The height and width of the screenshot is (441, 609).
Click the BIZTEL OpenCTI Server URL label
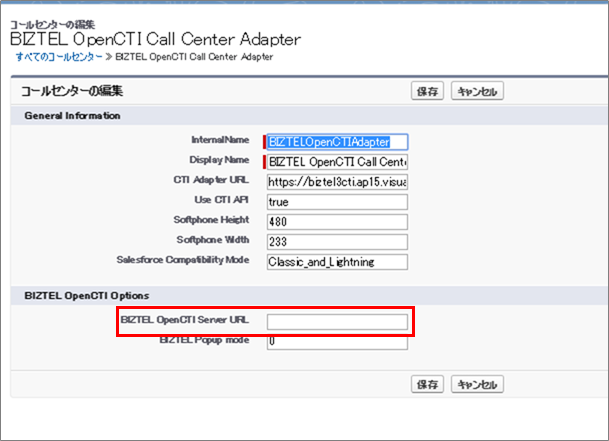[x=185, y=320]
